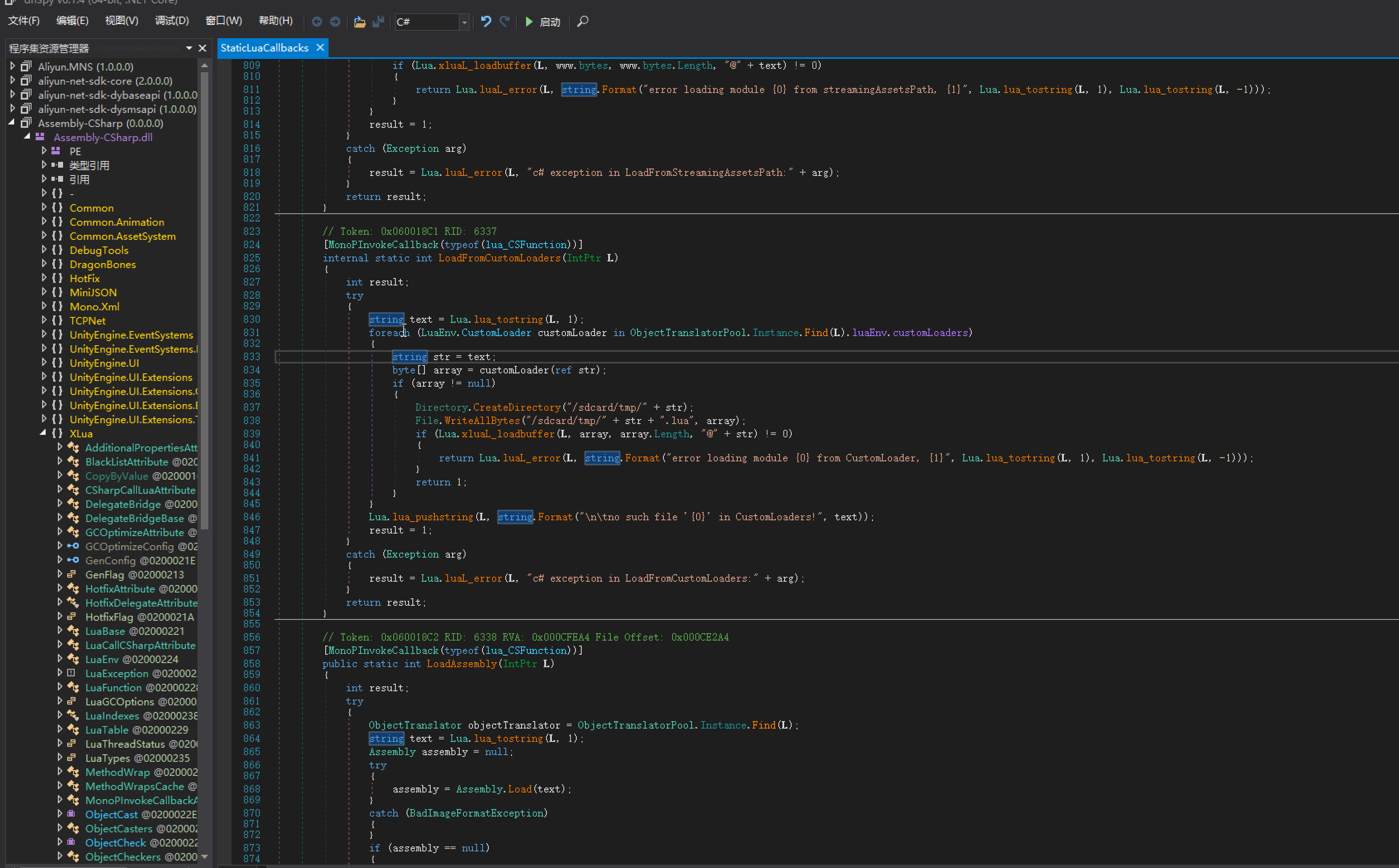Click the LoadAssembly method name in code
This screenshot has width=1399, height=868.
[461, 663]
